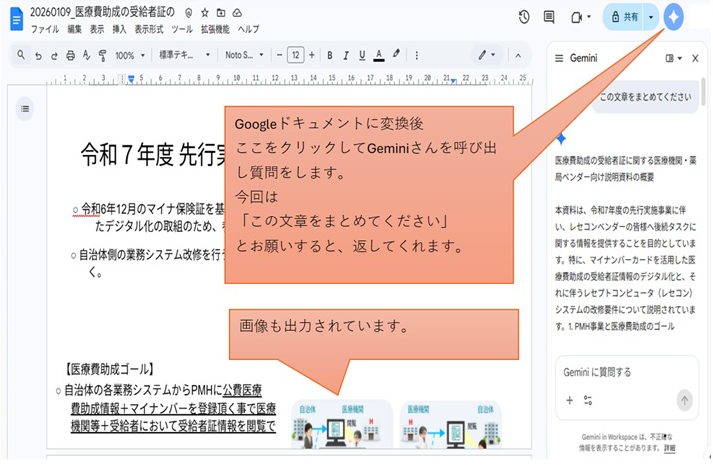Open the editing mode pencil dropdown

tap(487, 55)
